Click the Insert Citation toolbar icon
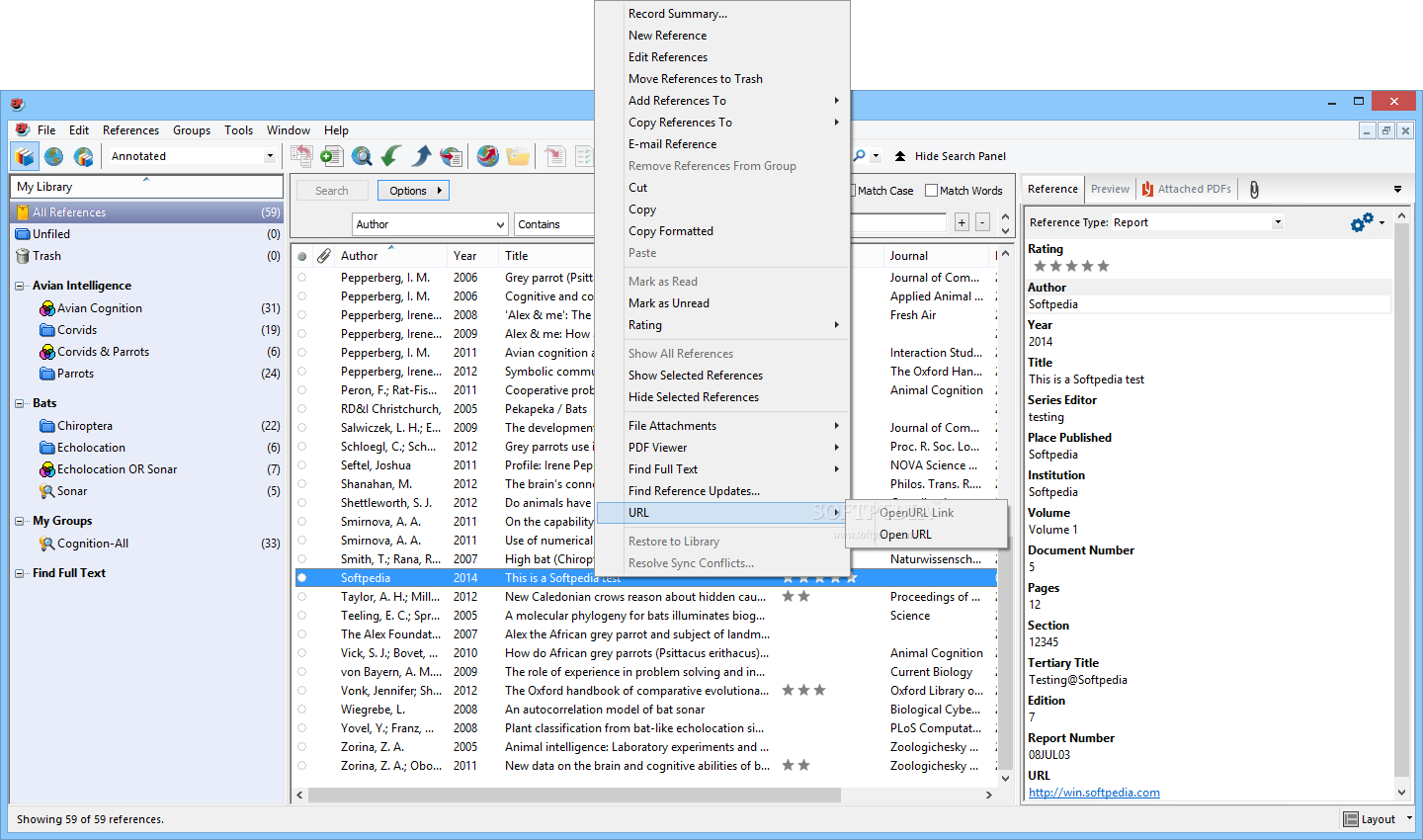 click(554, 156)
